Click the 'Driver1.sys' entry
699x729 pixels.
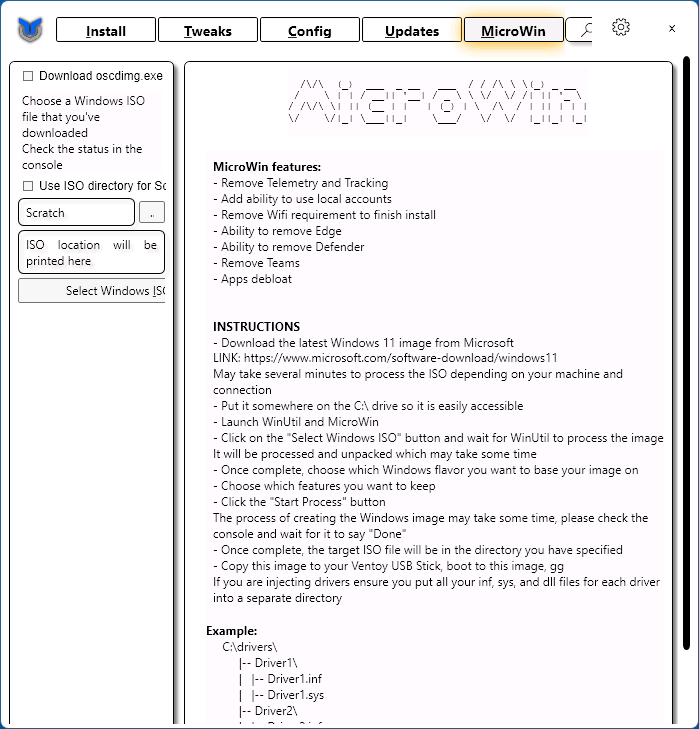click(296, 695)
